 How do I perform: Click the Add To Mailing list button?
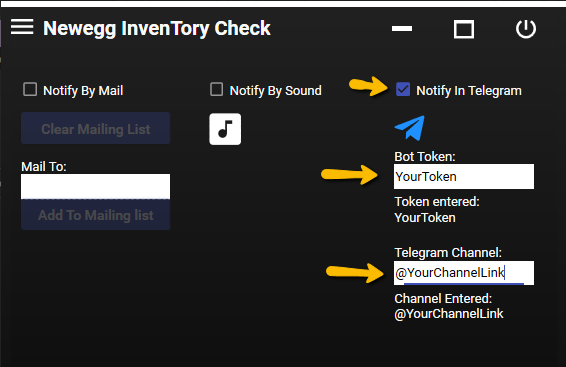(x=96, y=215)
